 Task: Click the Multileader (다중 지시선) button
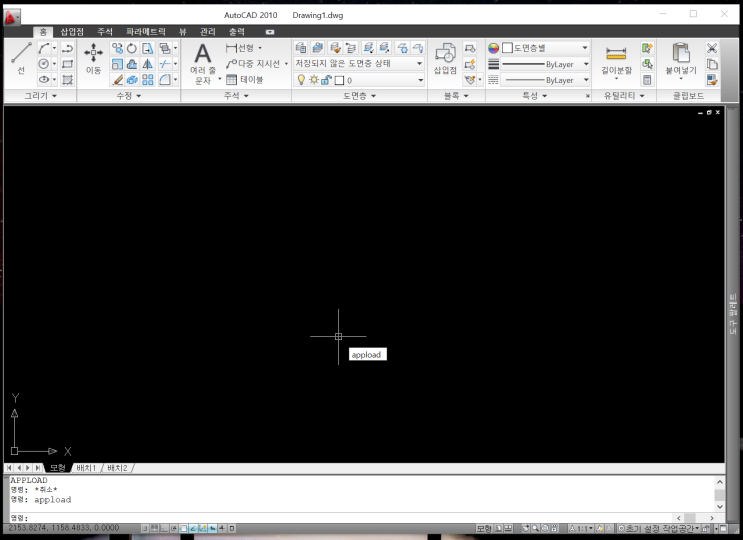pyautogui.click(x=254, y=63)
